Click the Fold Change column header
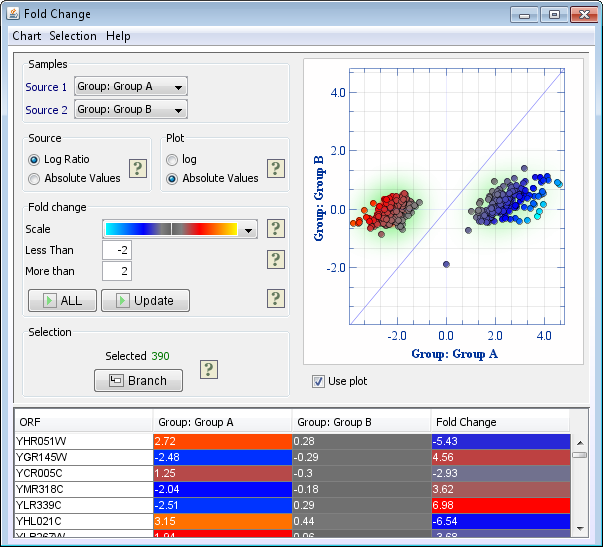 [x=501, y=422]
